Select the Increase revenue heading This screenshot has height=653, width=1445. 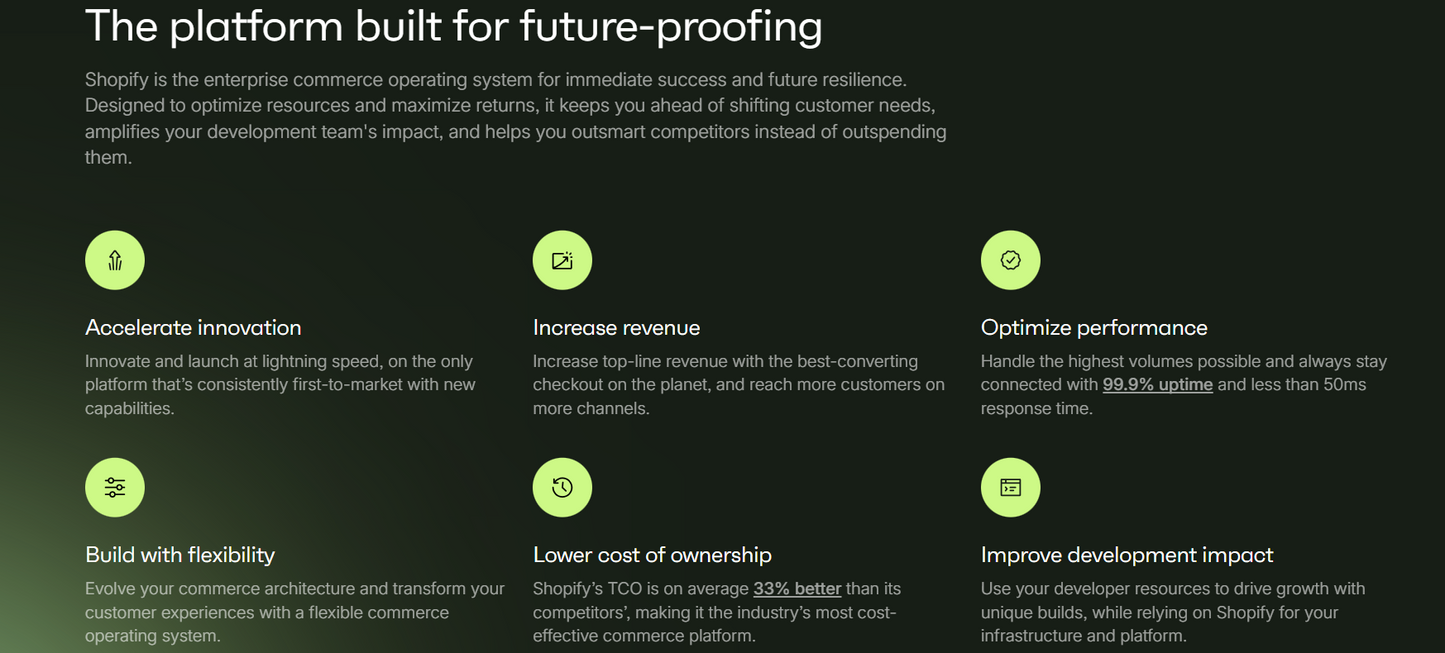[x=616, y=328]
